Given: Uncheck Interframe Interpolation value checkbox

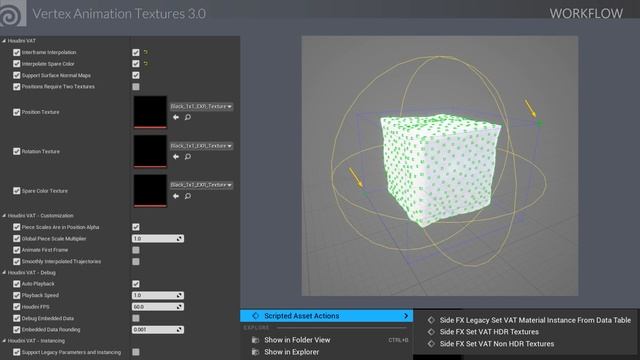Looking at the screenshot, I should click(136, 52).
